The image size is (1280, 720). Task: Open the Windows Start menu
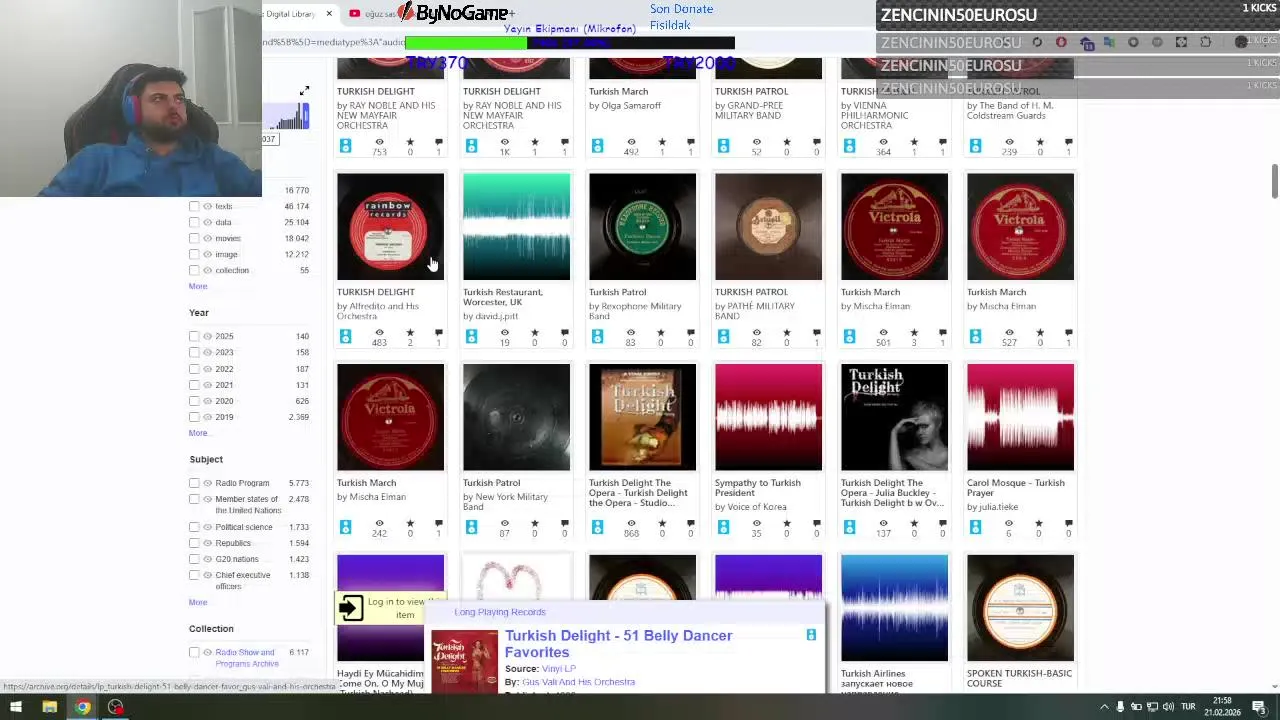tap(16, 707)
